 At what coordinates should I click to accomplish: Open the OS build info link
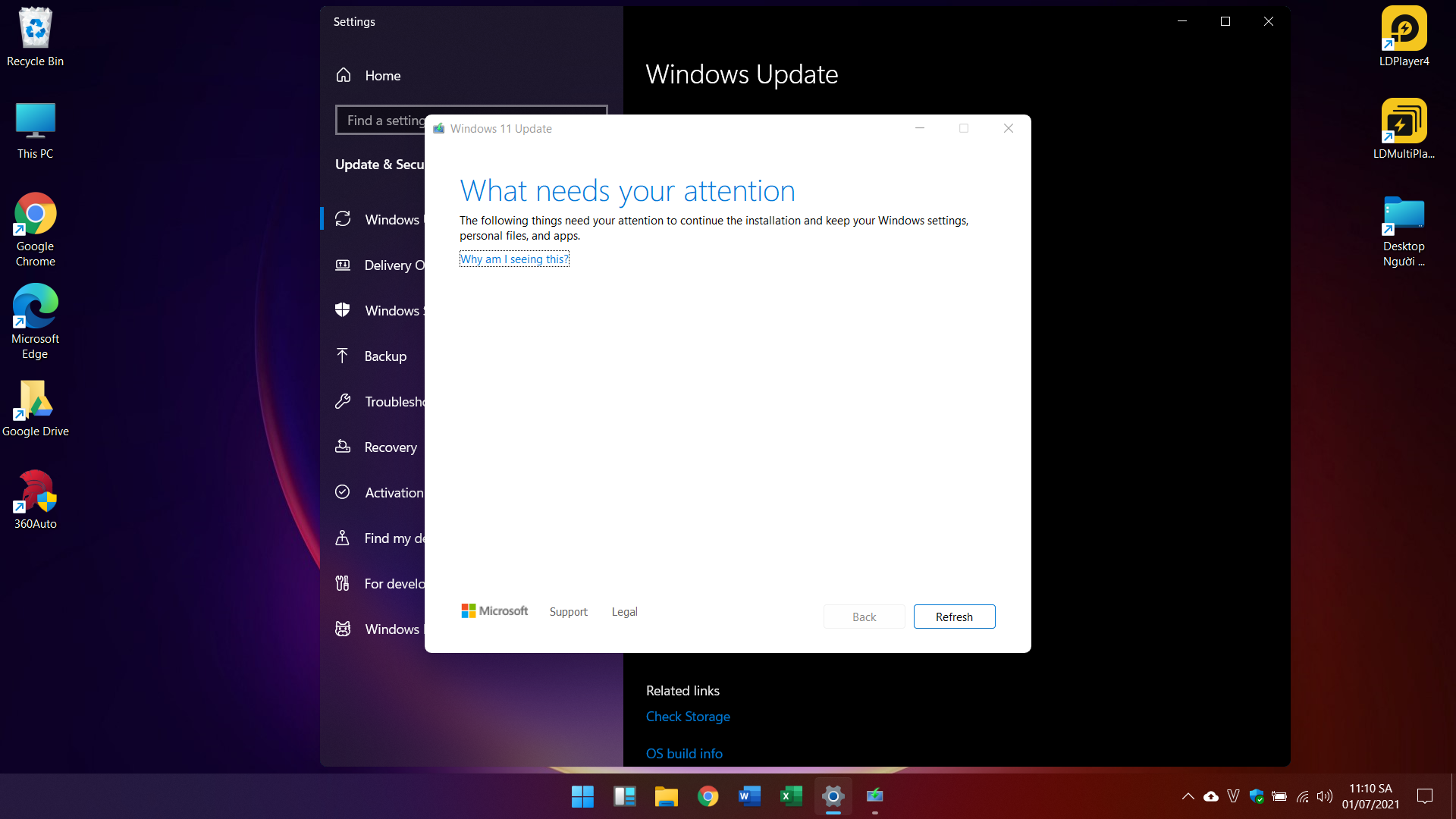684,754
